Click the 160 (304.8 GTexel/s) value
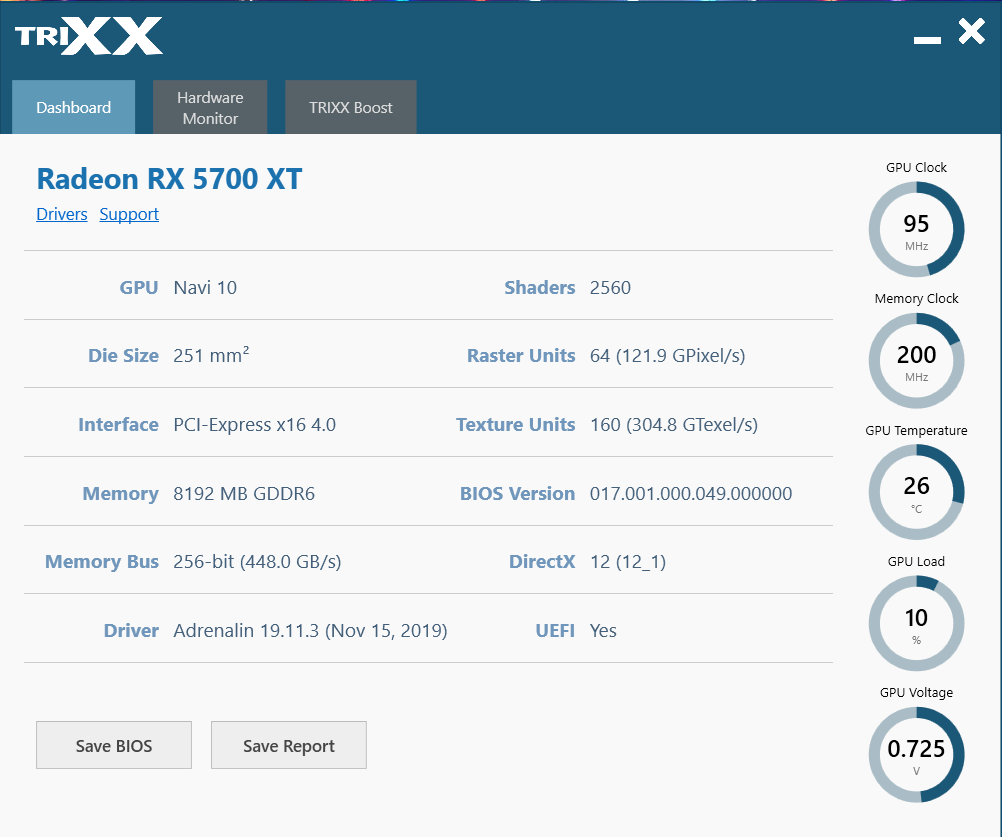 pos(674,425)
